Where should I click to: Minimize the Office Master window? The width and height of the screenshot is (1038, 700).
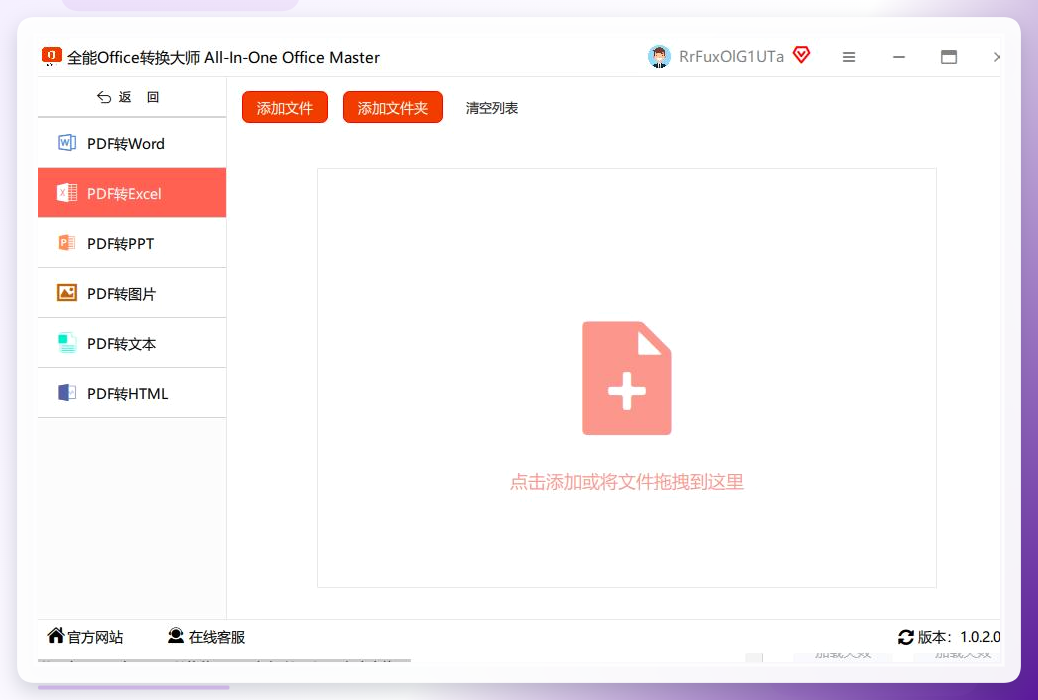898,58
